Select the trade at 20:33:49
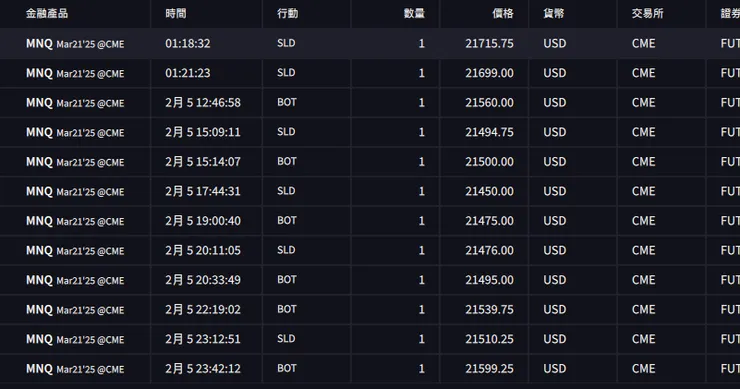The width and height of the screenshot is (740, 389). [x=370, y=280]
